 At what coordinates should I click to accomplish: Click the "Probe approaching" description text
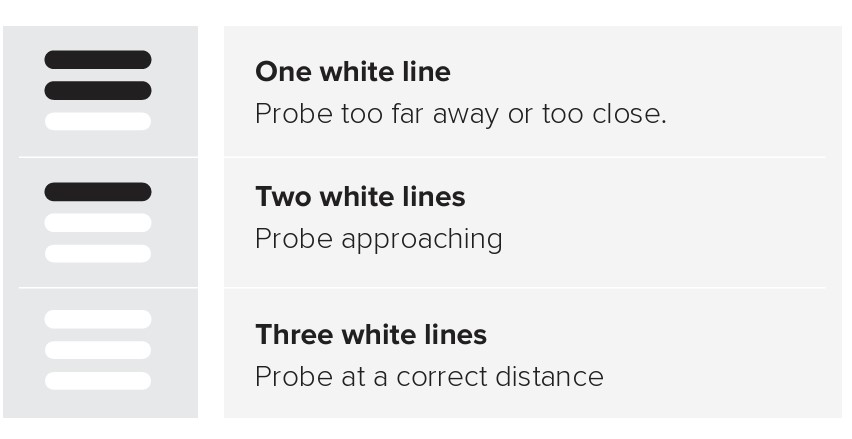[x=378, y=239]
